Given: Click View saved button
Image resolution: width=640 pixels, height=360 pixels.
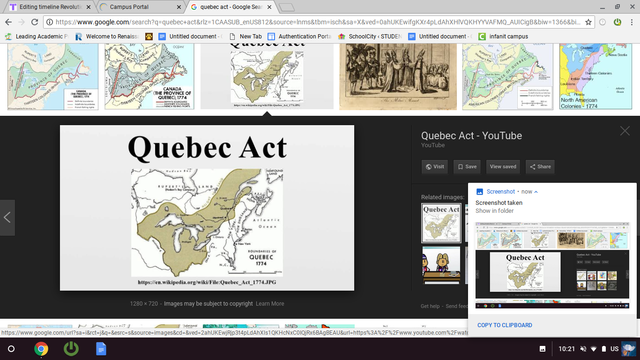Looking at the screenshot, I should [x=503, y=167].
